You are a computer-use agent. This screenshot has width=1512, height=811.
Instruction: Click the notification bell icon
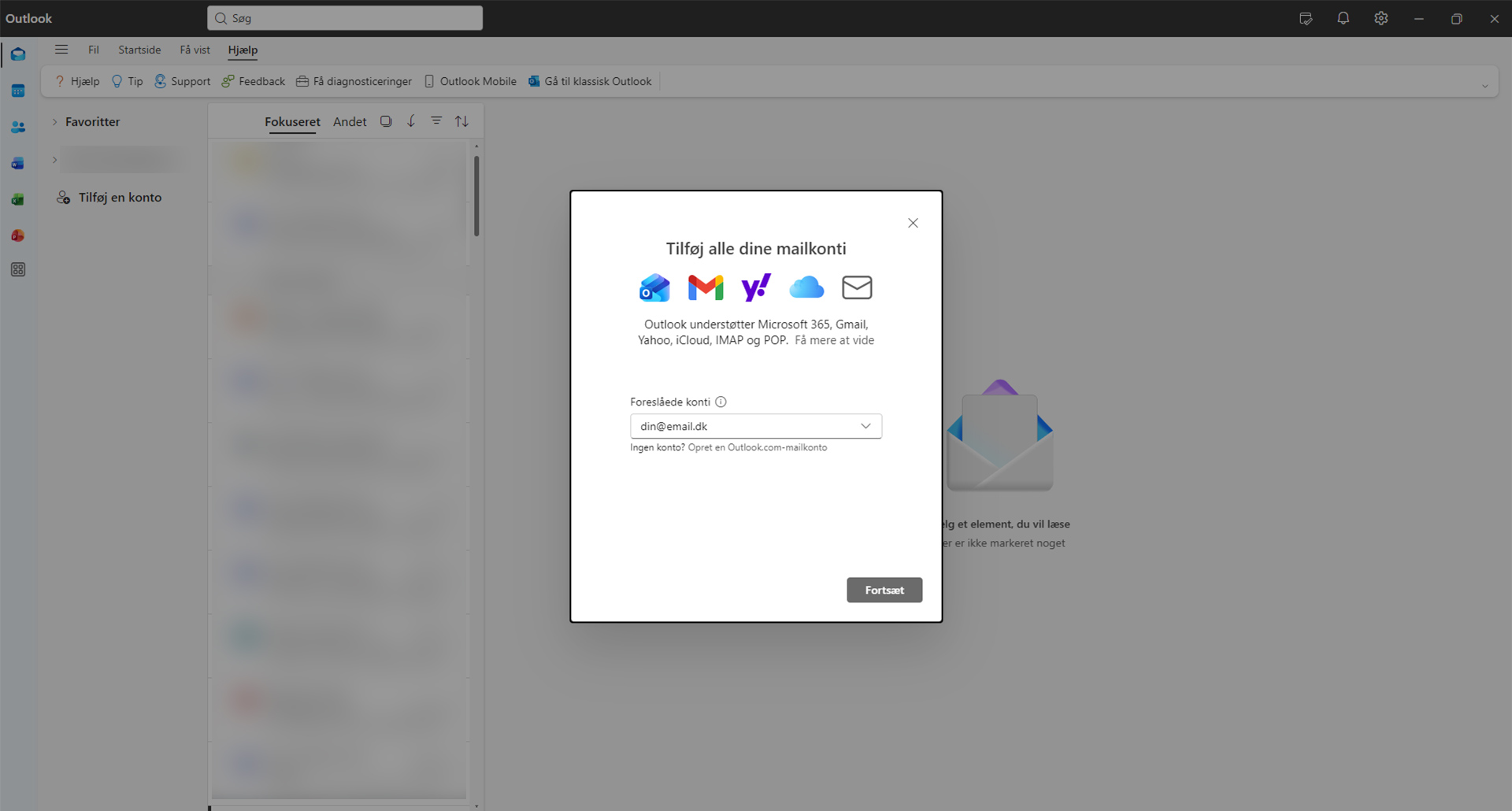click(1343, 19)
